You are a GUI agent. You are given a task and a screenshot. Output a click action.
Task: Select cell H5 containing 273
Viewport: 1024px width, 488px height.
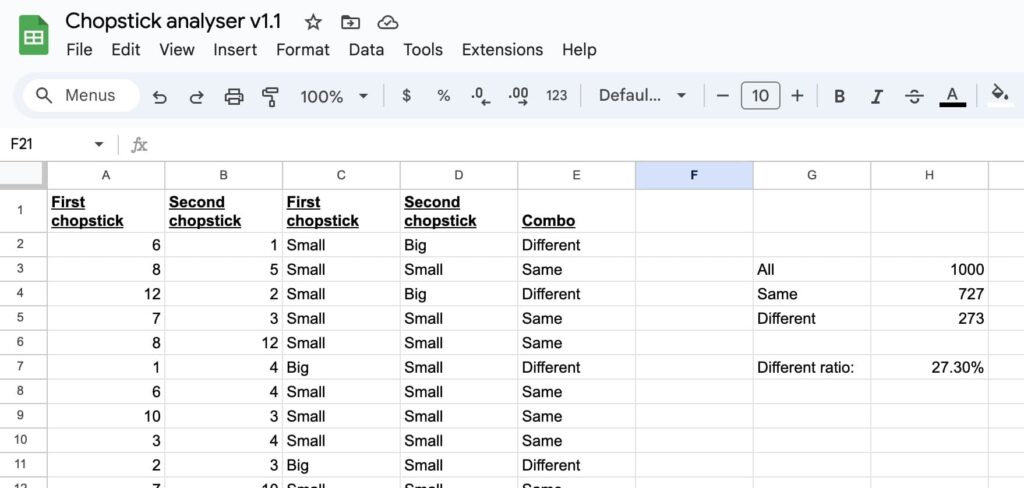929,318
